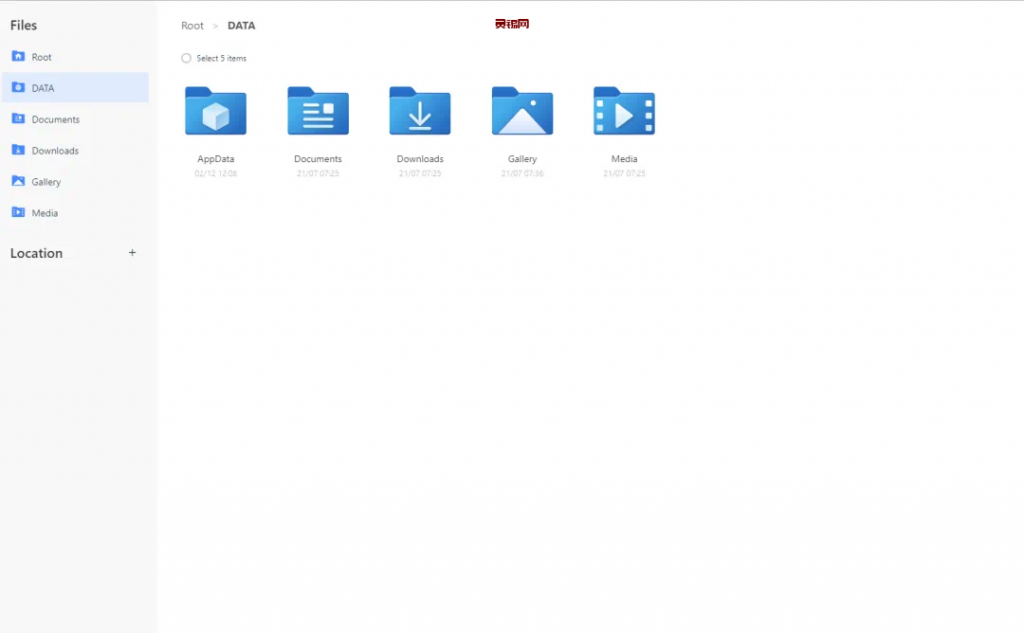Click the AppData folder date label

[x=215, y=174]
